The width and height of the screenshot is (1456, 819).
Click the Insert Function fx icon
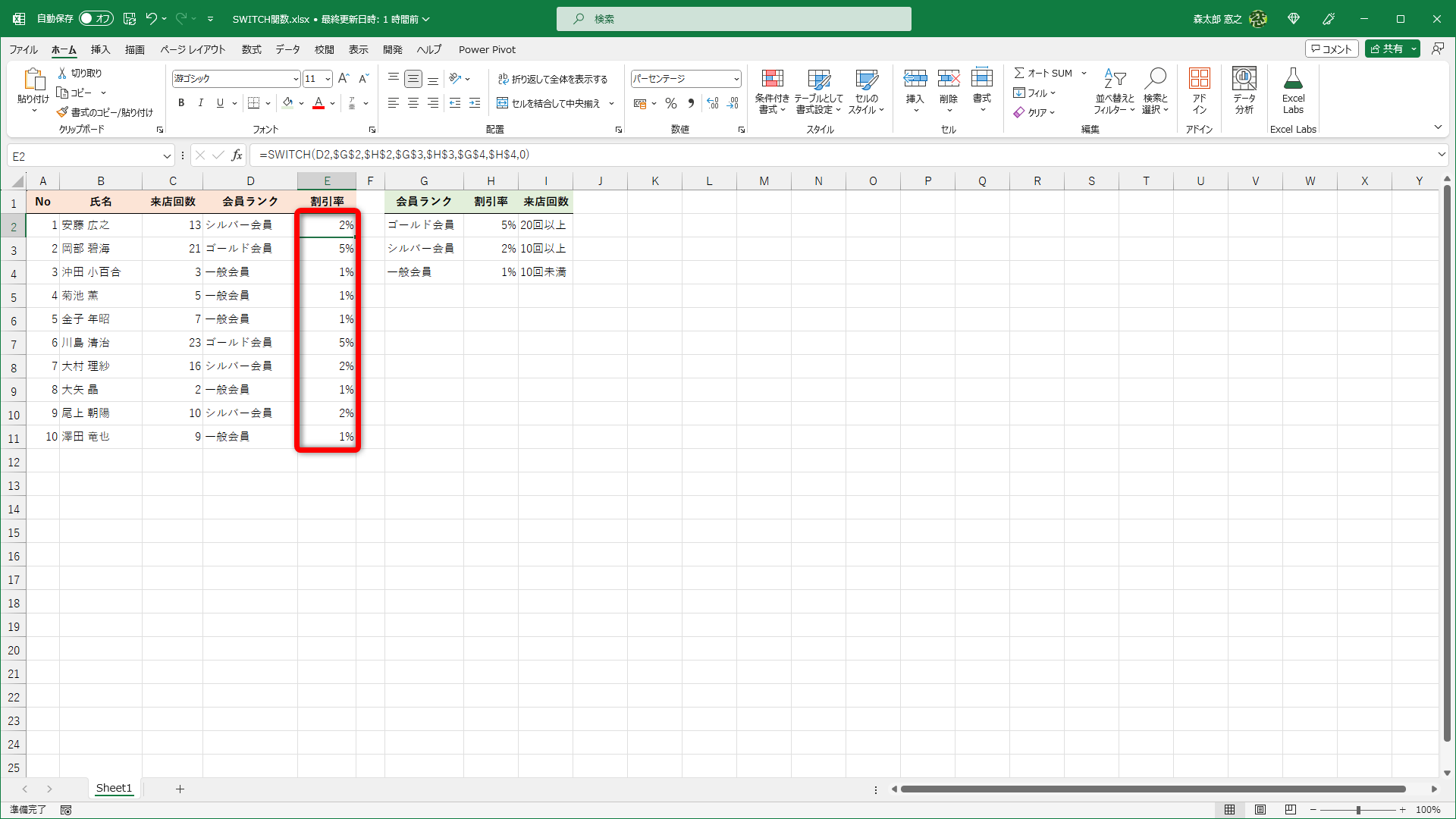coord(237,155)
